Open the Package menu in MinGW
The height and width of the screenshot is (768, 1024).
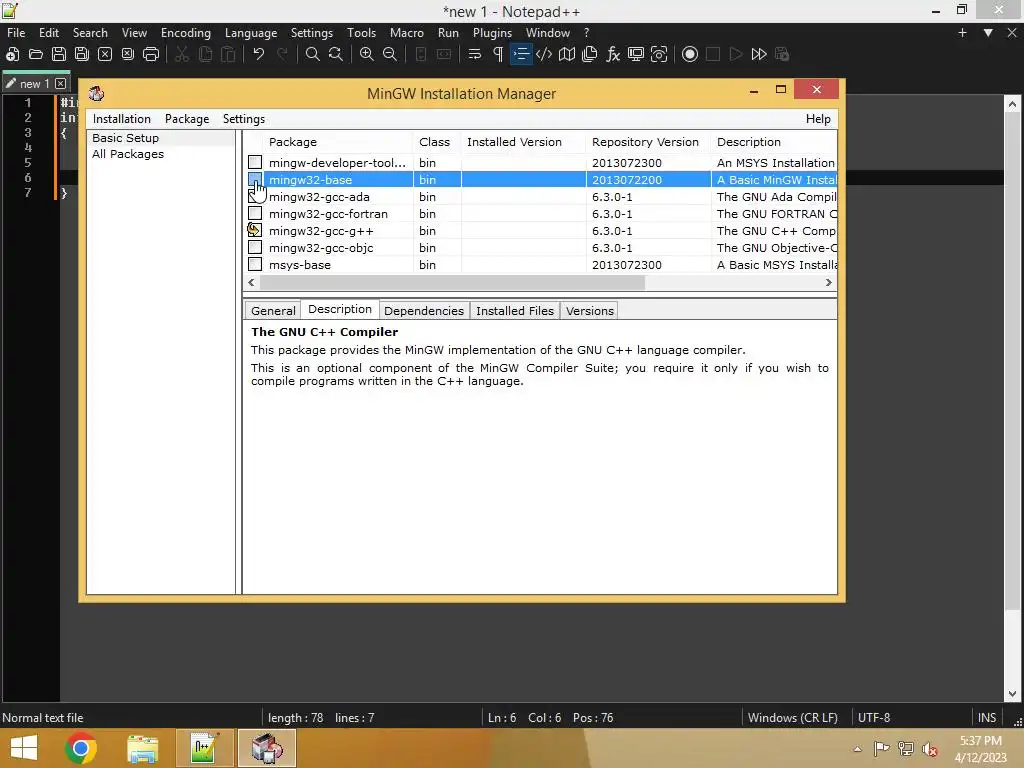(187, 119)
